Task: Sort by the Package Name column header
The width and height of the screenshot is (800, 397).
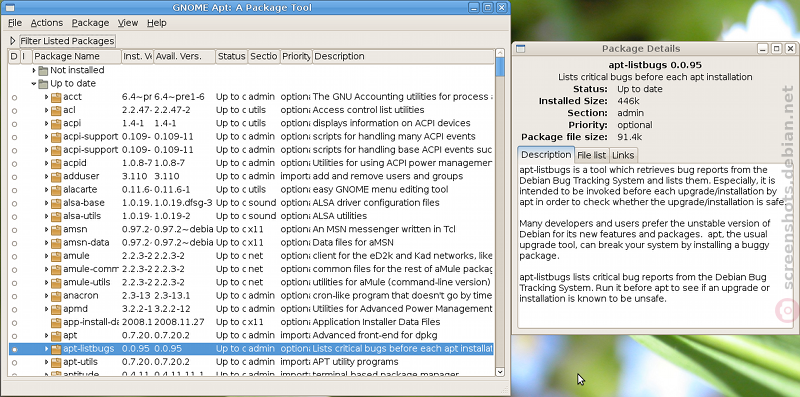Action: tap(77, 56)
